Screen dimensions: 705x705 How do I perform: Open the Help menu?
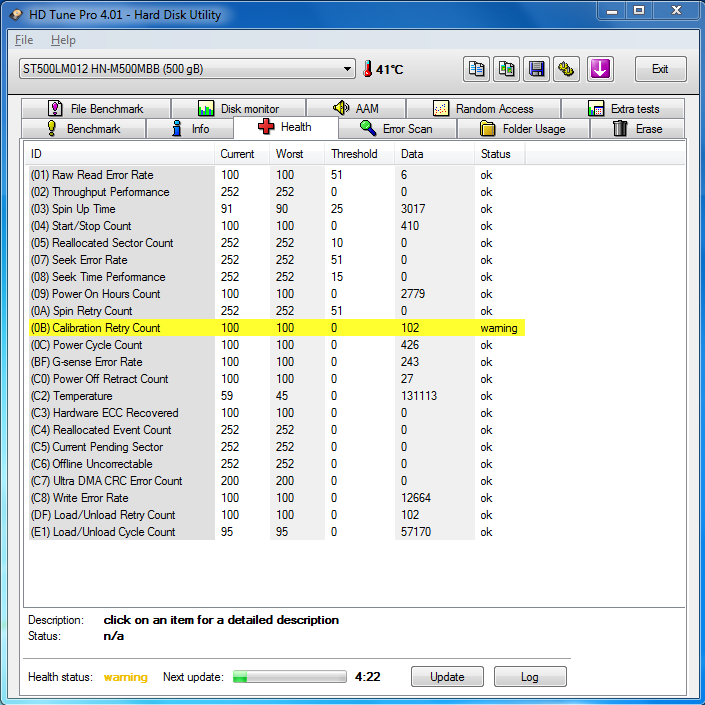[63, 40]
